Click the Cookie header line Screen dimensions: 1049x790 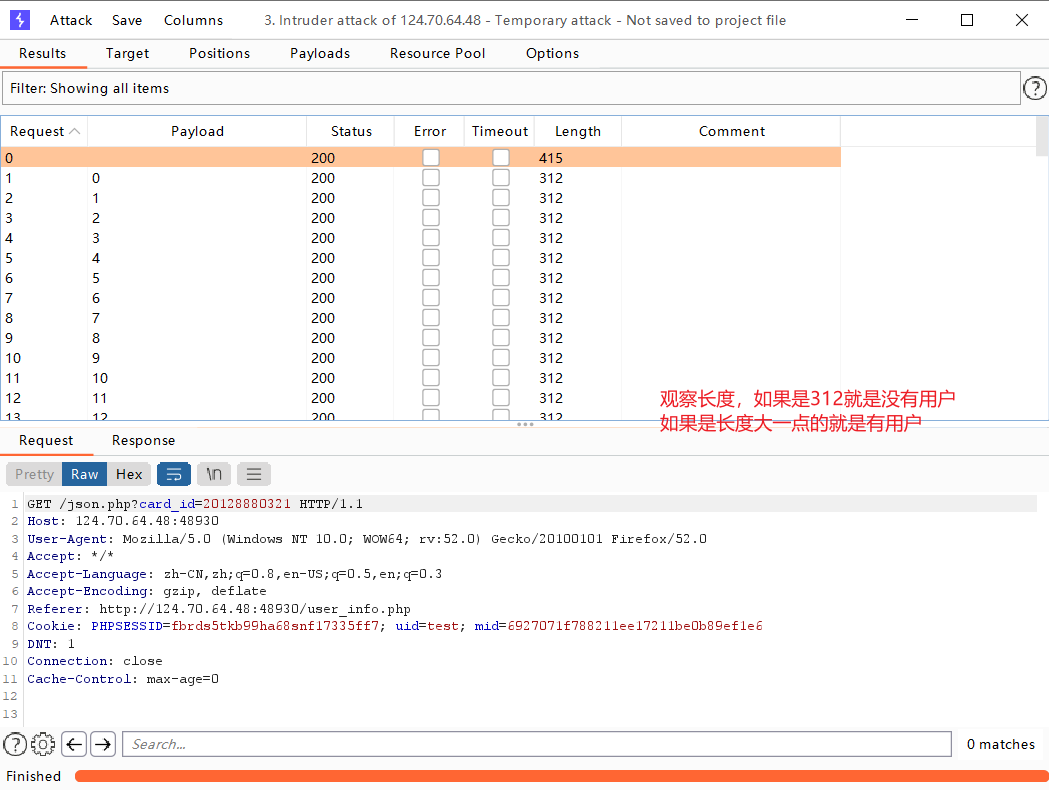click(x=395, y=626)
